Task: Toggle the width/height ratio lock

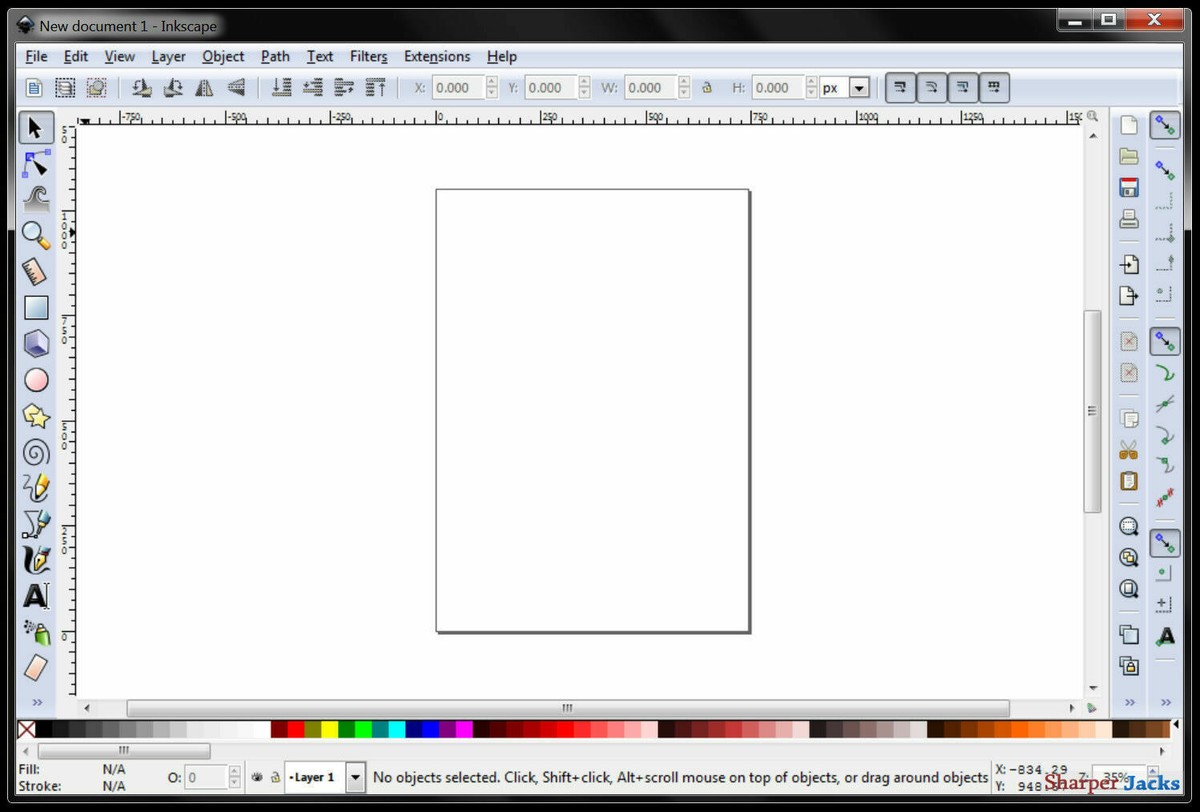Action: [x=707, y=88]
